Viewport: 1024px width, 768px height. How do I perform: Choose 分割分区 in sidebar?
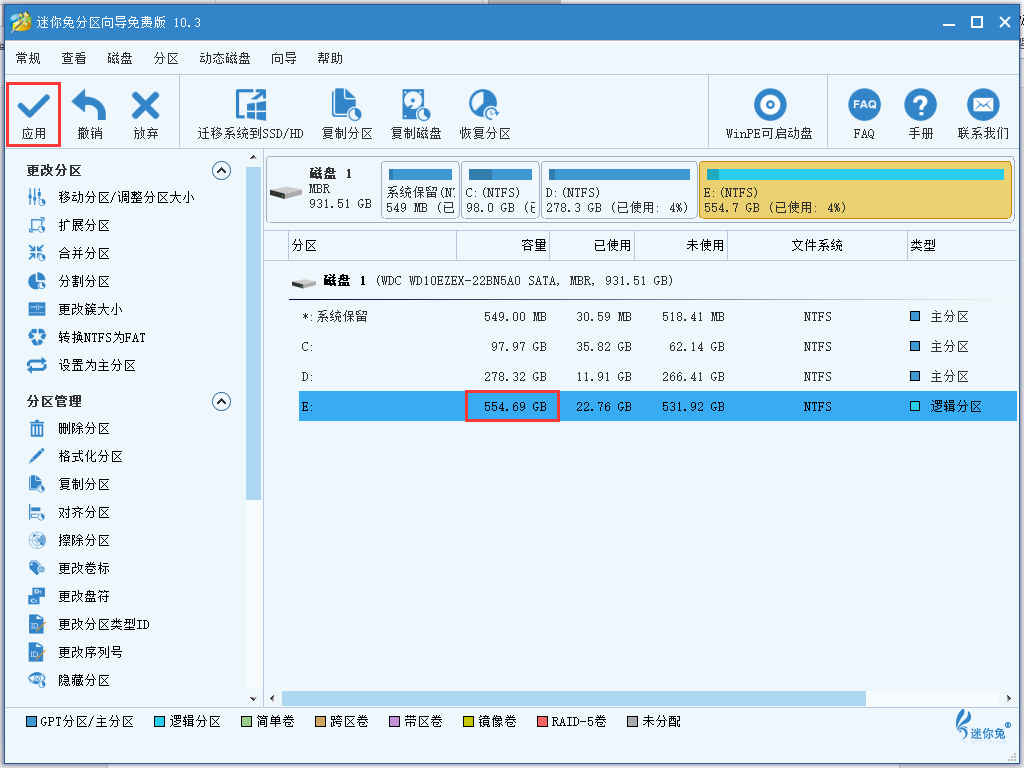[x=69, y=281]
